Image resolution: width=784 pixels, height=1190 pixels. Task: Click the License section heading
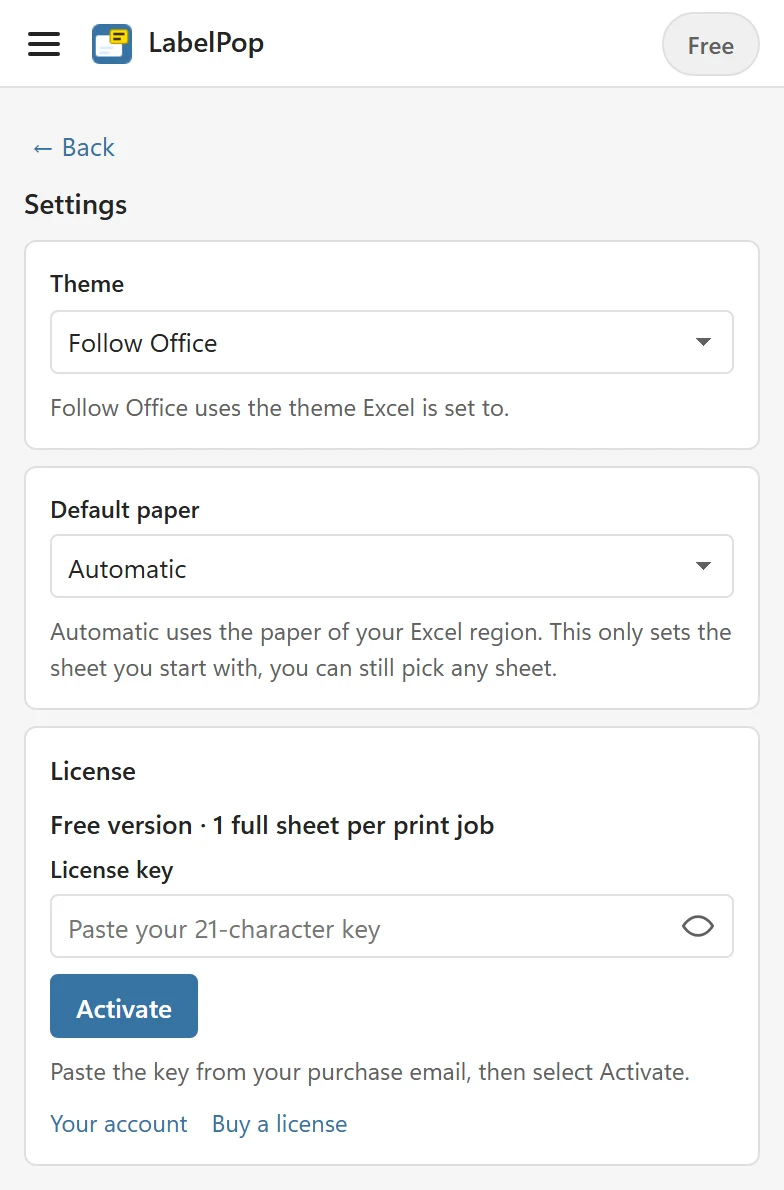(x=93, y=771)
